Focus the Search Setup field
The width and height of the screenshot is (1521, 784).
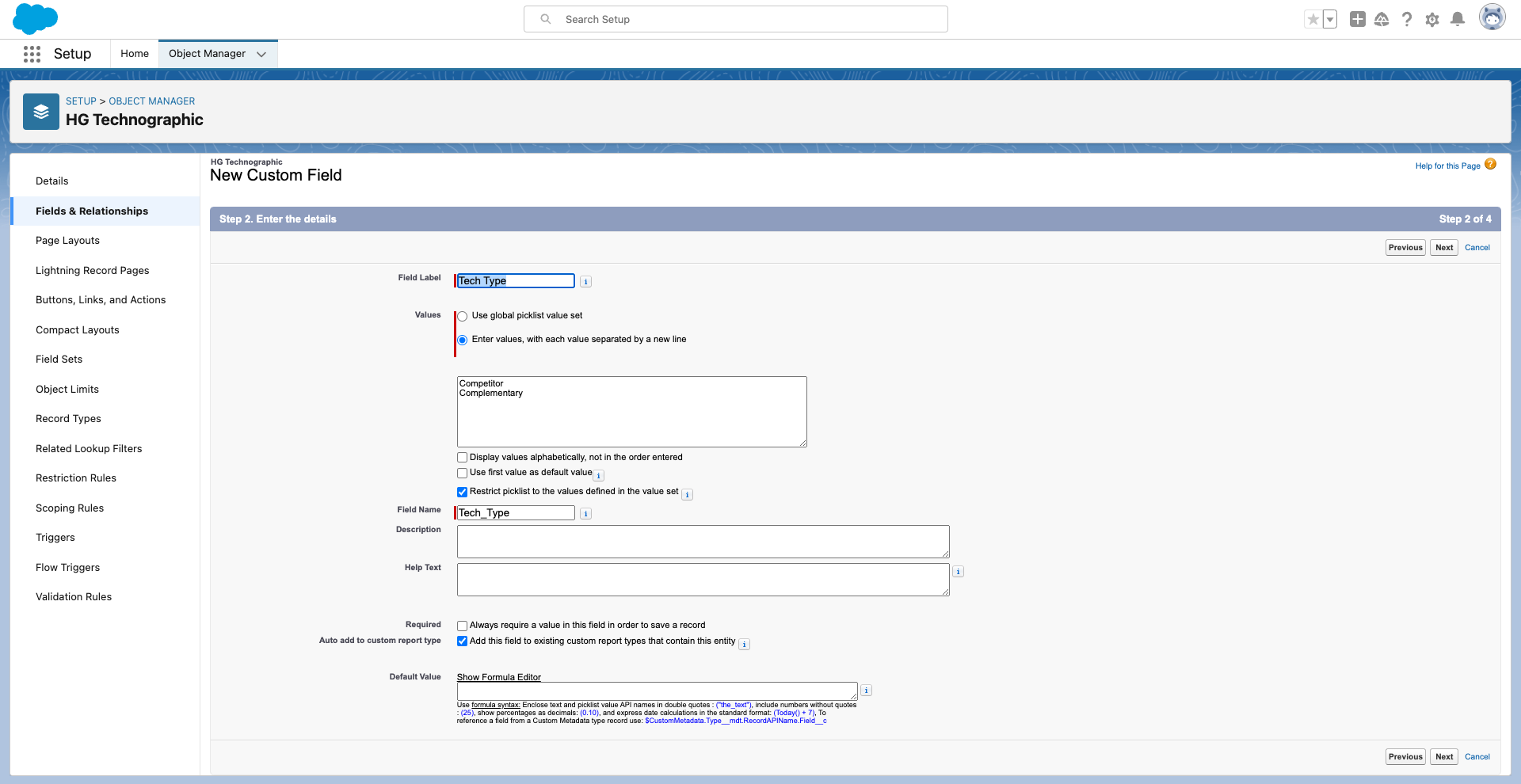point(736,19)
